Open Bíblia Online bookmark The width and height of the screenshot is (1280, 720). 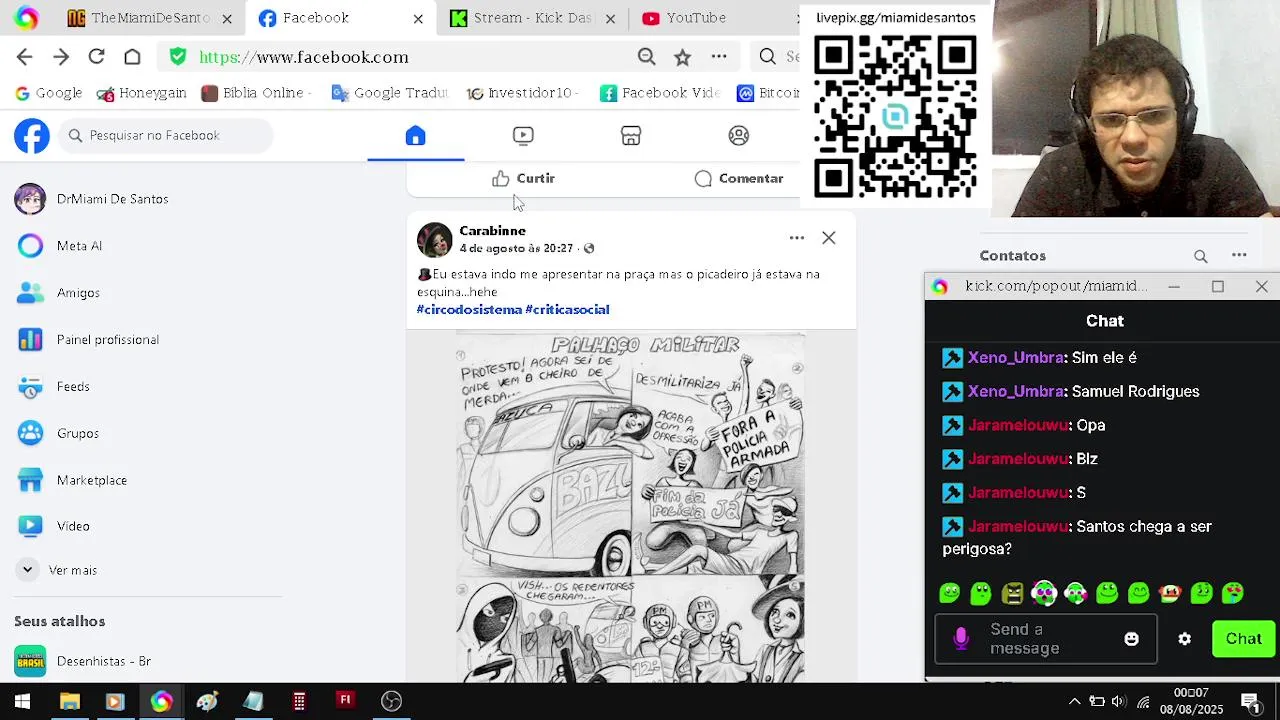click(x=256, y=93)
